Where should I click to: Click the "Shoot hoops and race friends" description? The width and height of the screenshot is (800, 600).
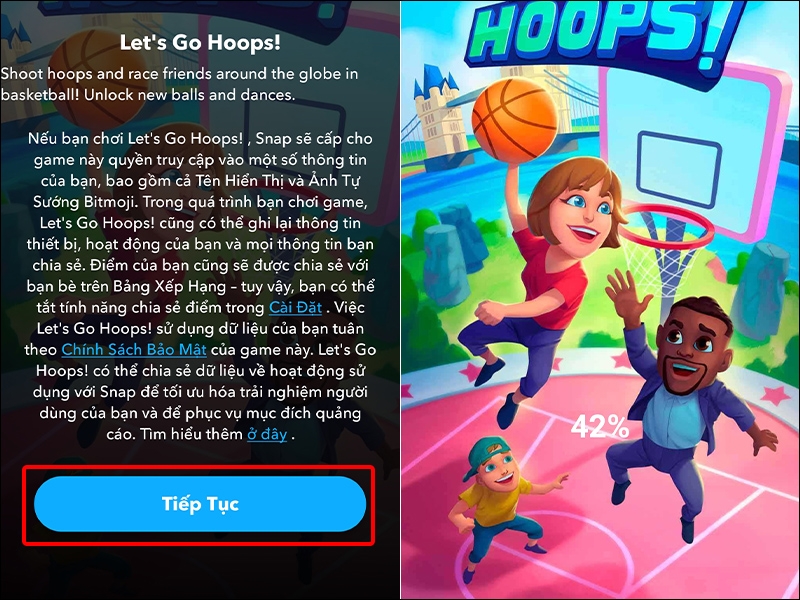click(179, 84)
